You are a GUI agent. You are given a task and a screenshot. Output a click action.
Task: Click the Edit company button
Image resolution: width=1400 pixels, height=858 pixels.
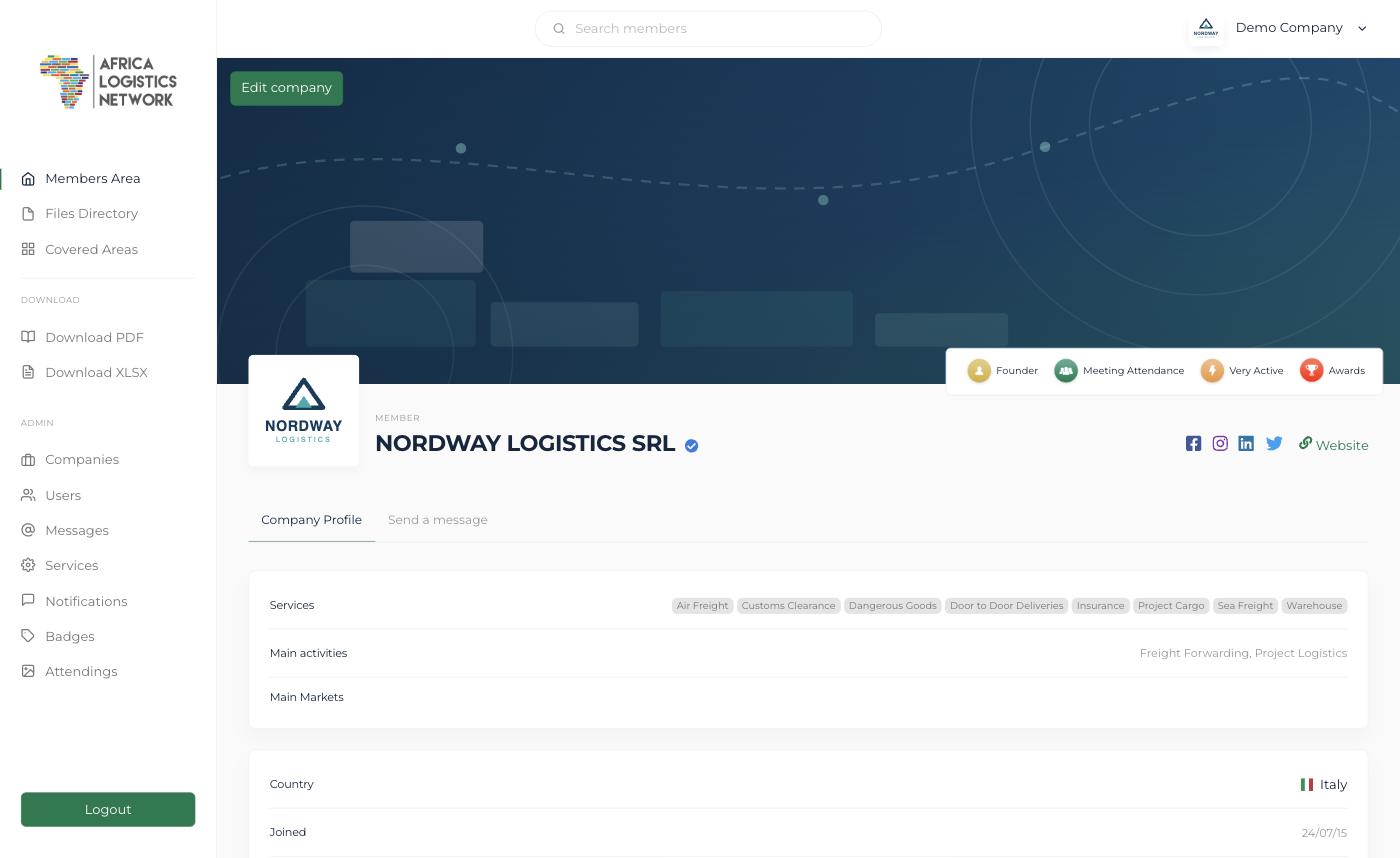[x=286, y=88]
